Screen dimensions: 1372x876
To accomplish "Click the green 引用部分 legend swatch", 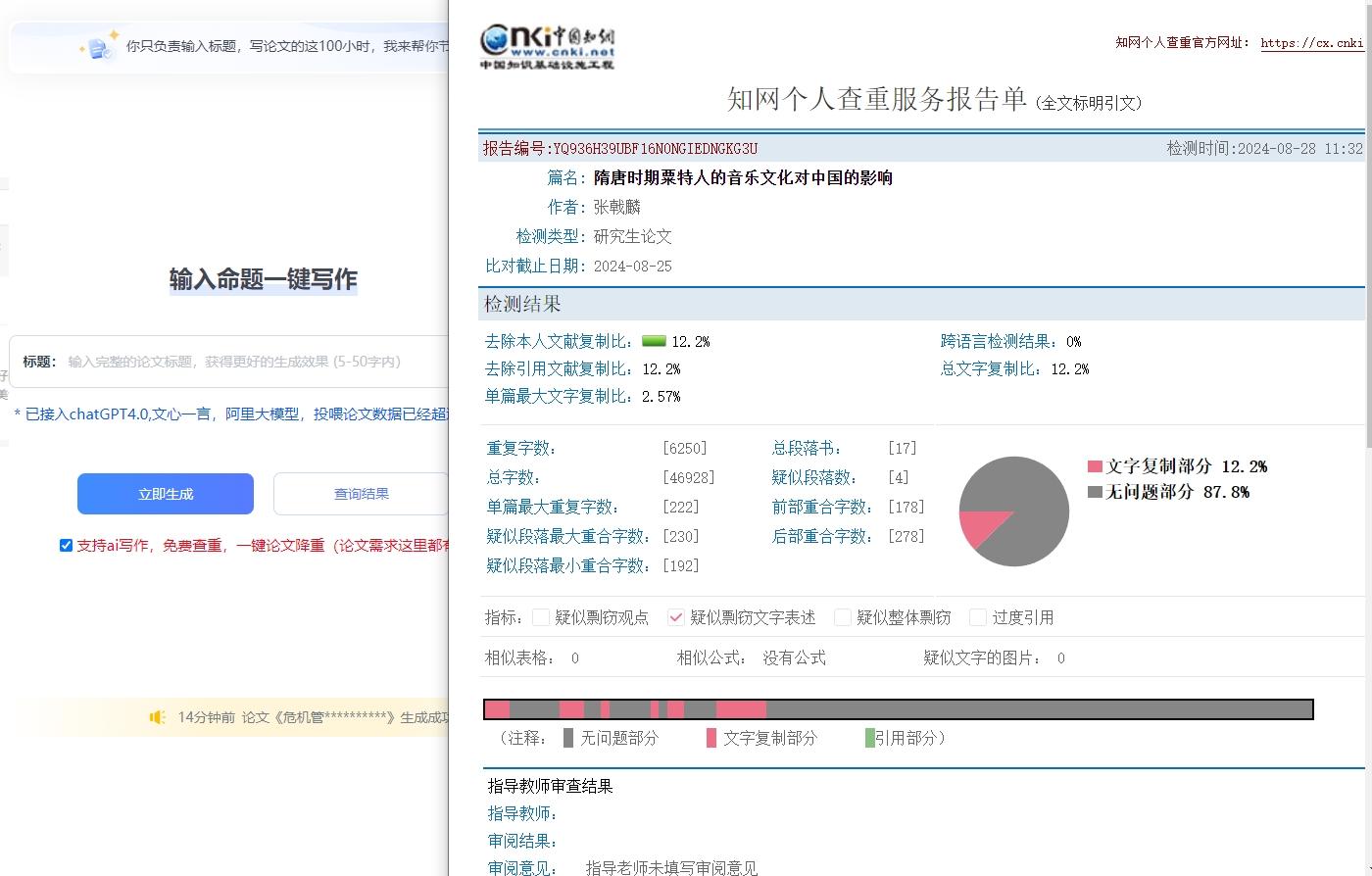I will [870, 738].
